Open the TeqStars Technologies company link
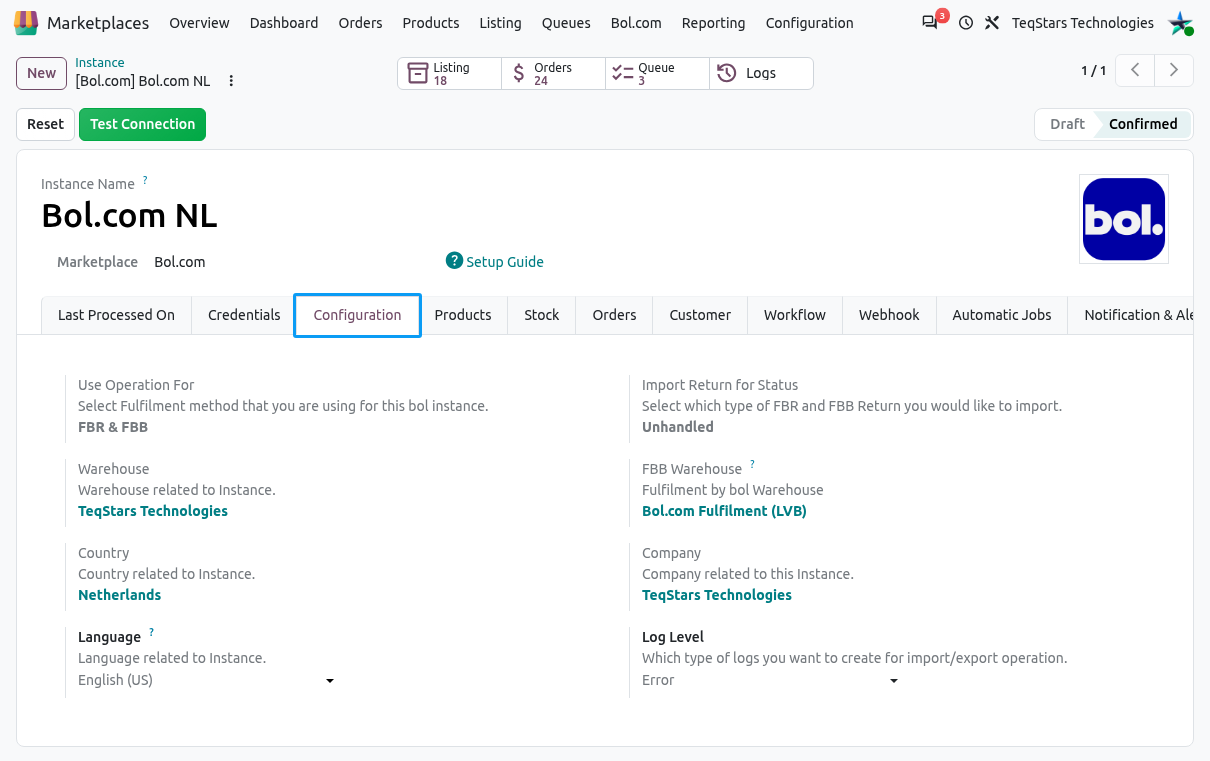This screenshot has height=761, width=1210. click(x=717, y=595)
